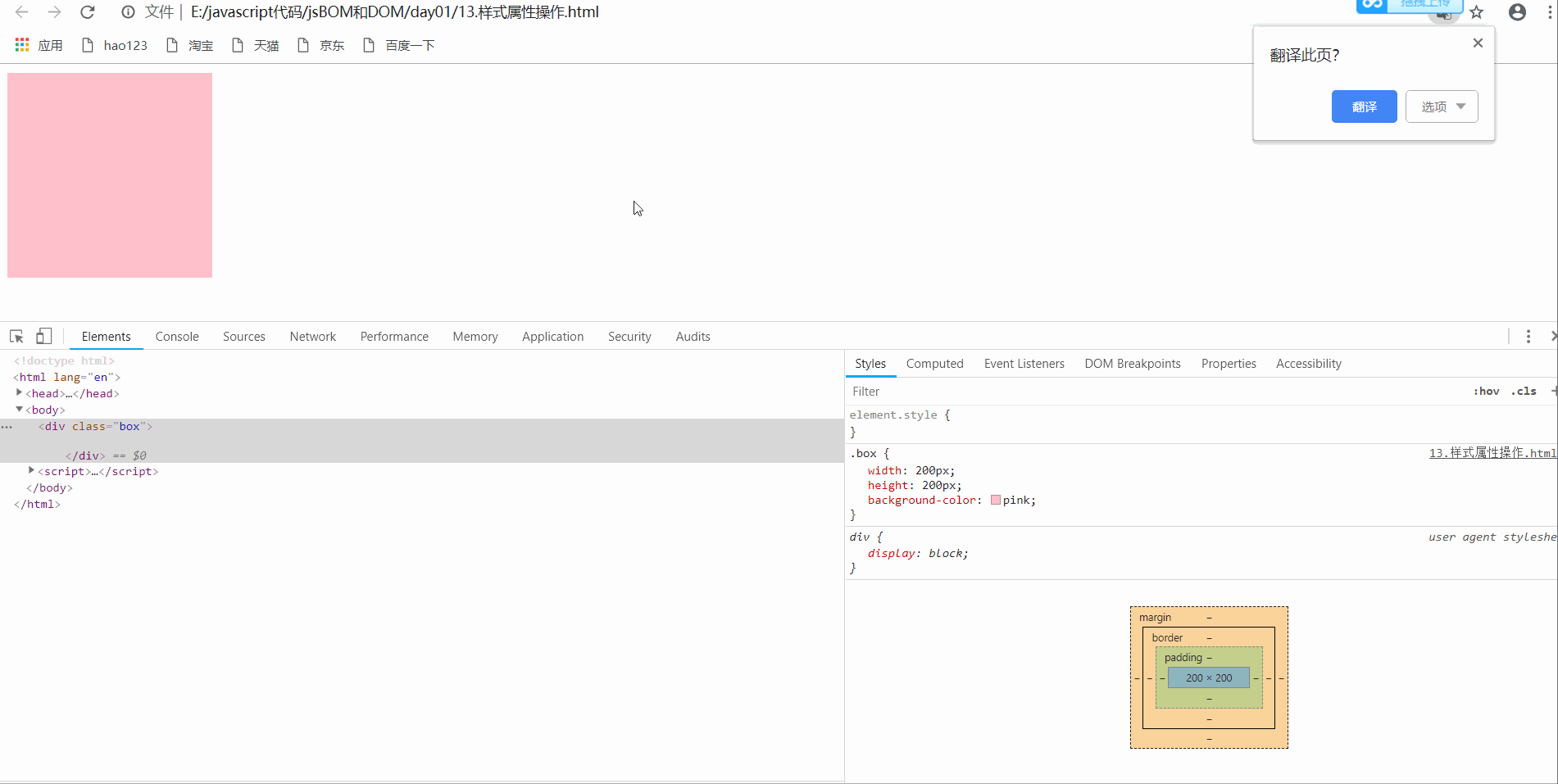Viewport: 1558px width, 784px height.
Task: Open the apps grid icon in bookmarks bar
Action: (x=22, y=45)
